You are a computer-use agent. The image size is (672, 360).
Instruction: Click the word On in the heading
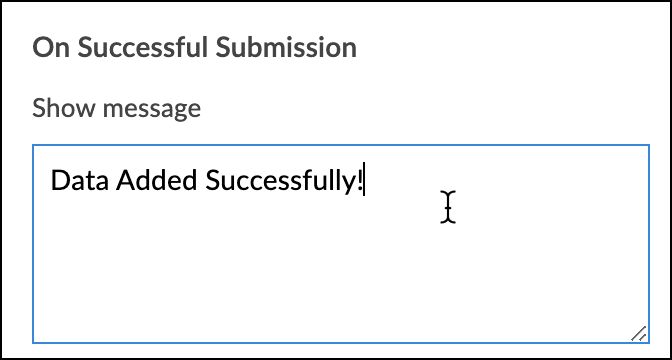coord(51,48)
